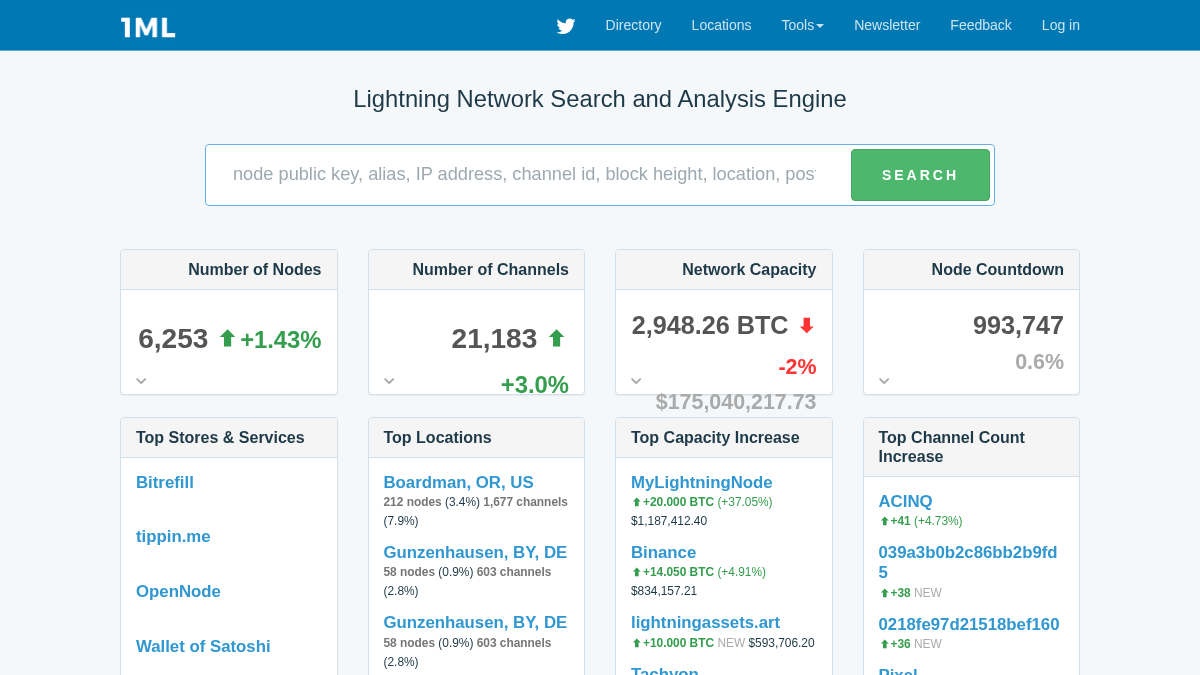Expand the Number of Nodes card chevron
This screenshot has width=1200, height=675.
click(141, 381)
